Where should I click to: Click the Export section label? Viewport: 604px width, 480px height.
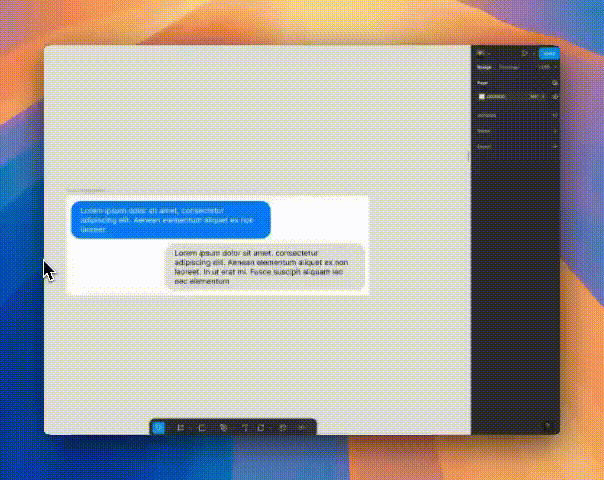pos(484,147)
